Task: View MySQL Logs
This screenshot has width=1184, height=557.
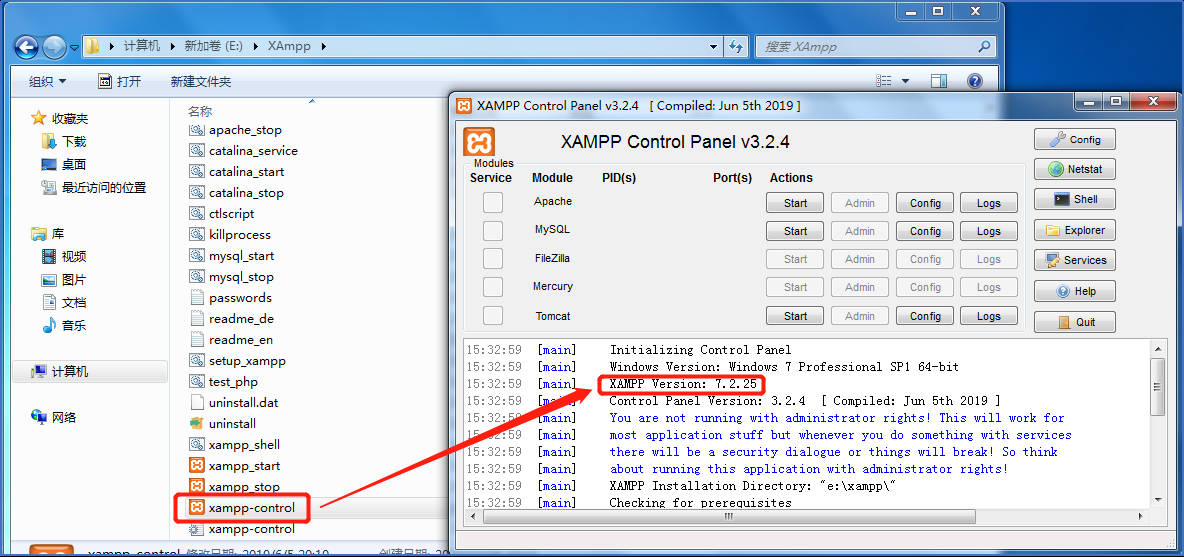Action: (988, 231)
